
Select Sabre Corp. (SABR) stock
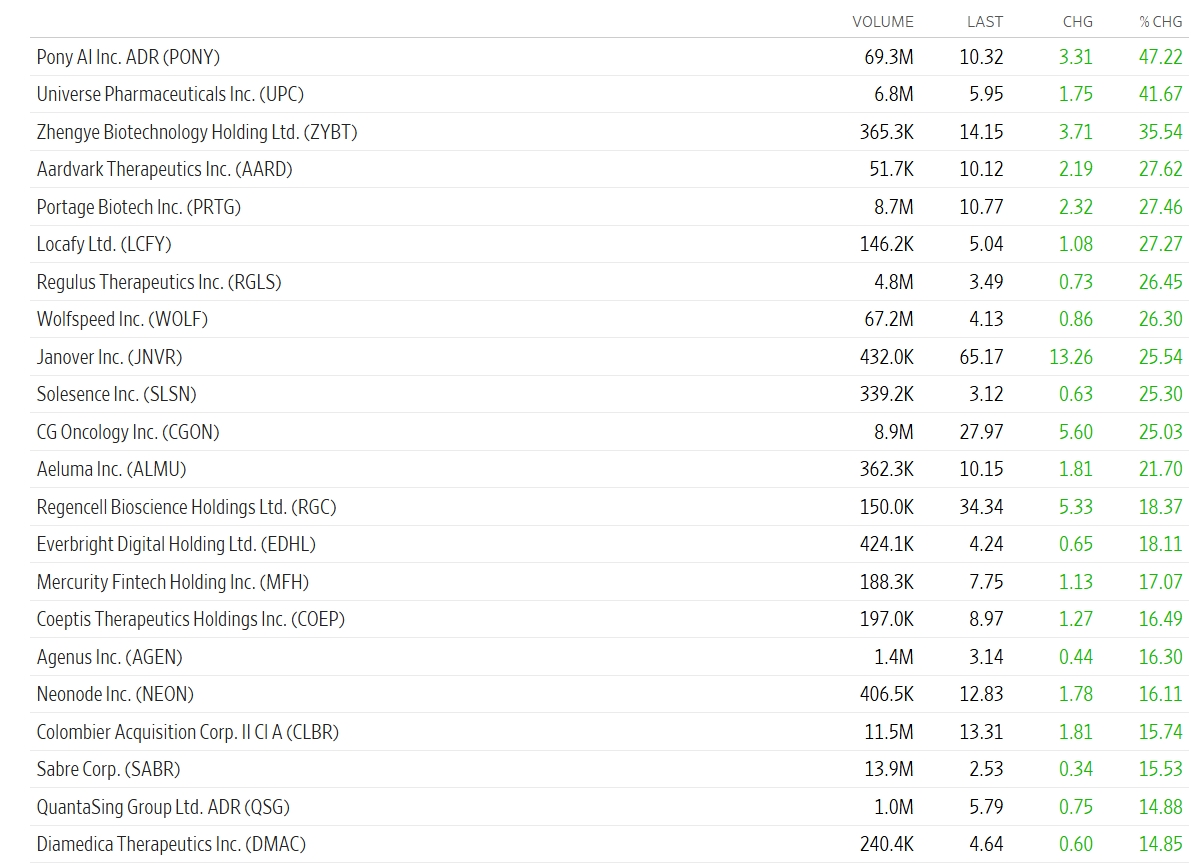click(109, 770)
